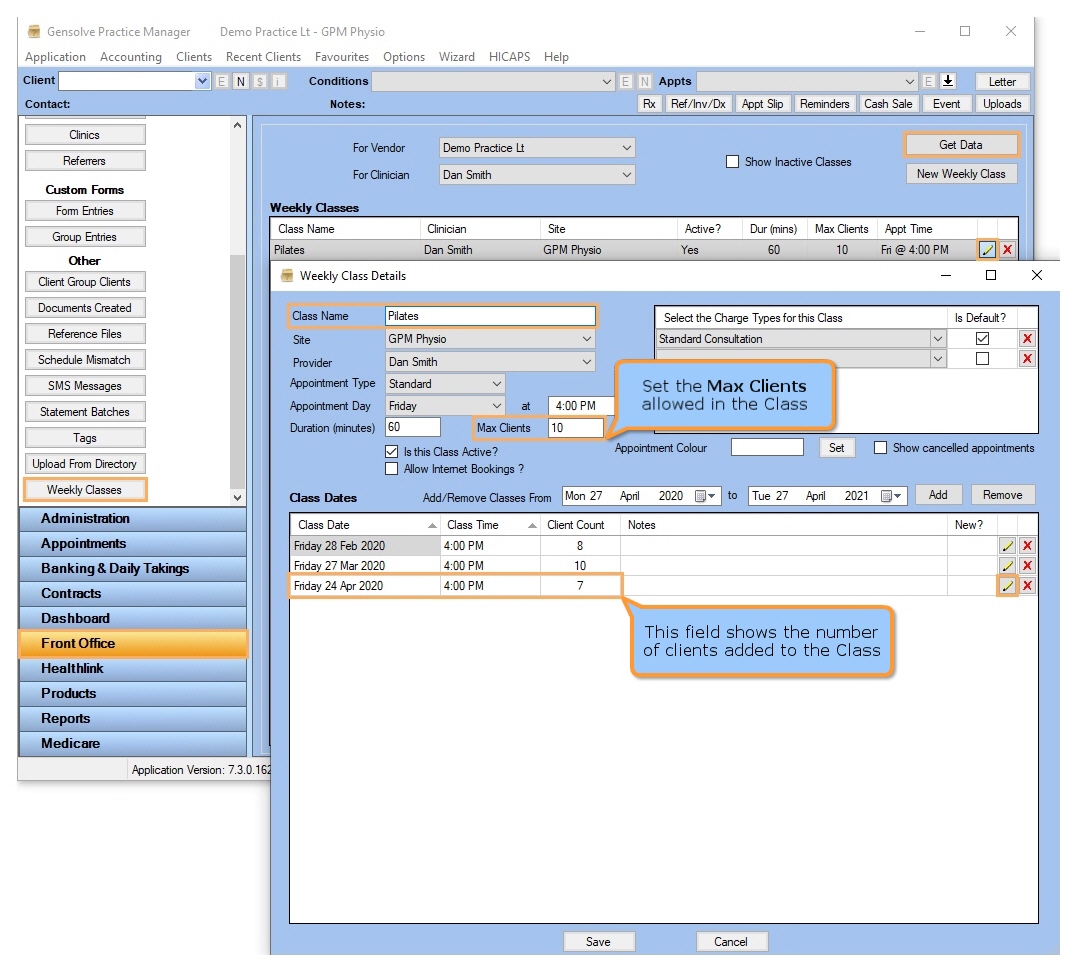Remove the Standard Consultation charge type
1076x968 pixels.
[1027, 339]
